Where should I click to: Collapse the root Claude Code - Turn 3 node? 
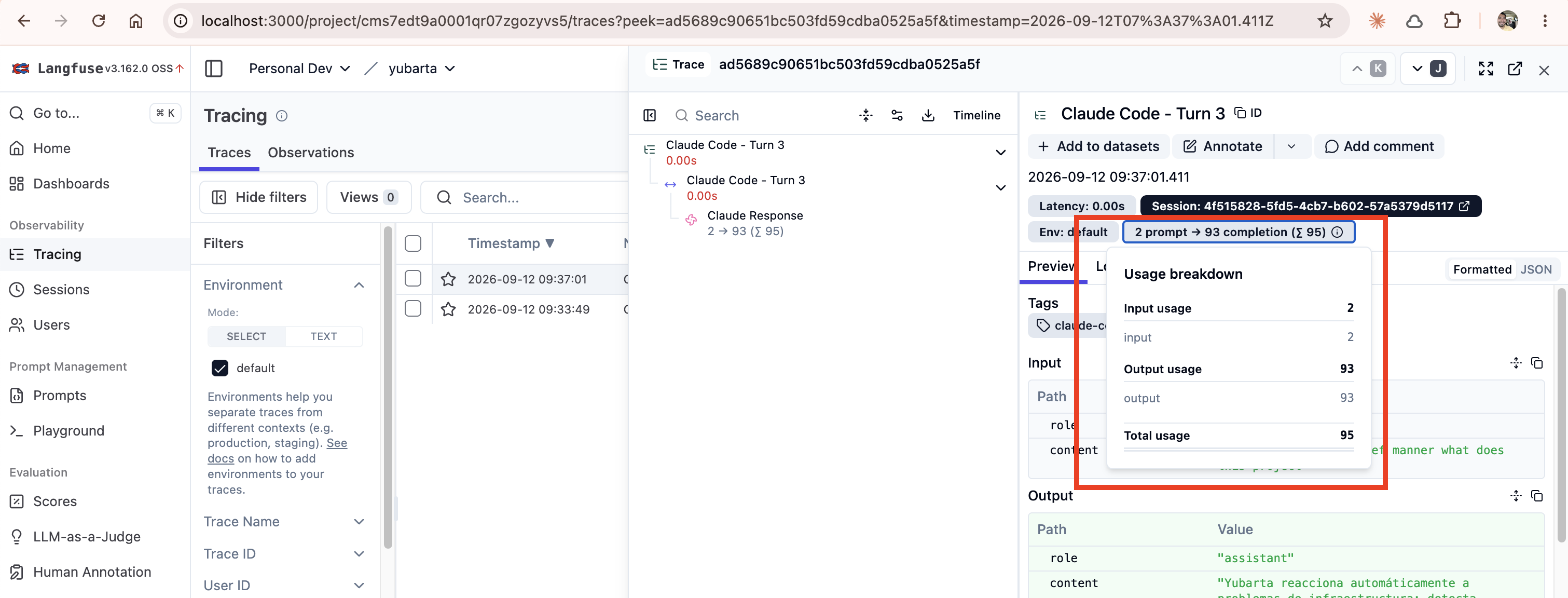[1000, 152]
